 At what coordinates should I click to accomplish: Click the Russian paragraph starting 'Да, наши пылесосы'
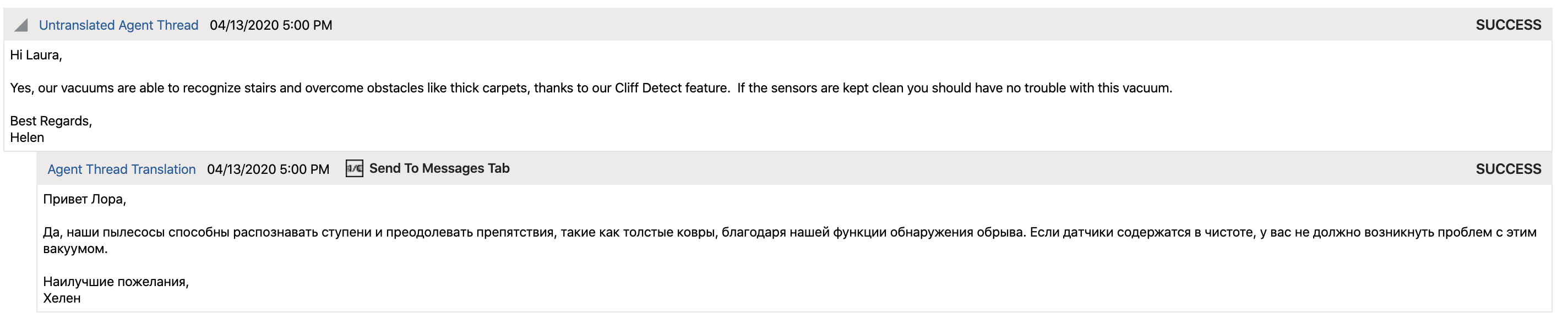tap(790, 240)
